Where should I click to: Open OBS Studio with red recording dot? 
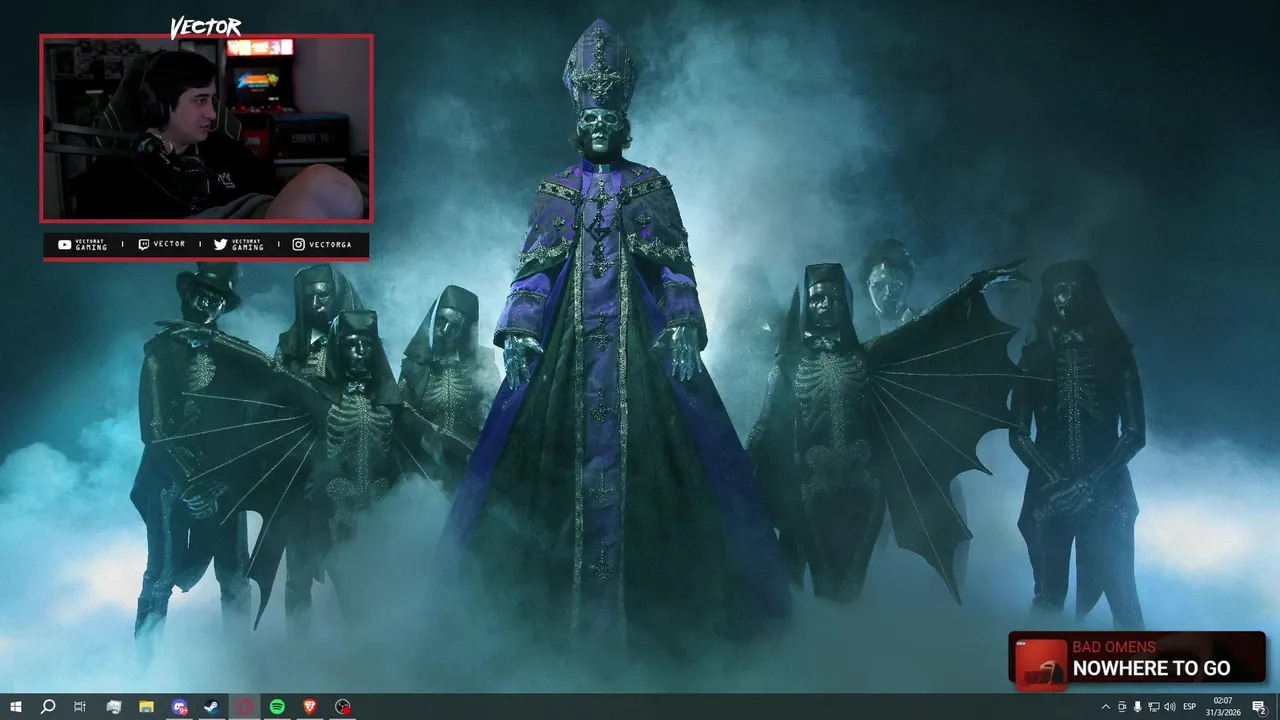coord(343,707)
